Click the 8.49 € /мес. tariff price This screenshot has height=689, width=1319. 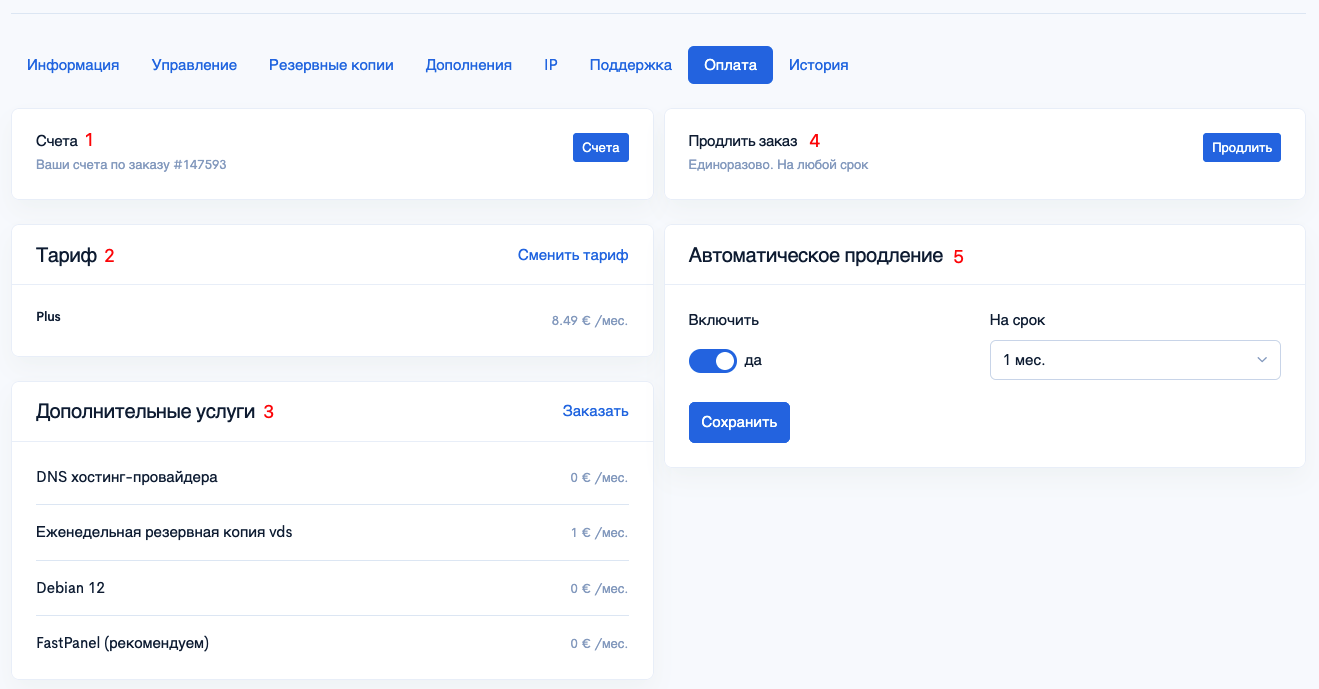(x=590, y=321)
